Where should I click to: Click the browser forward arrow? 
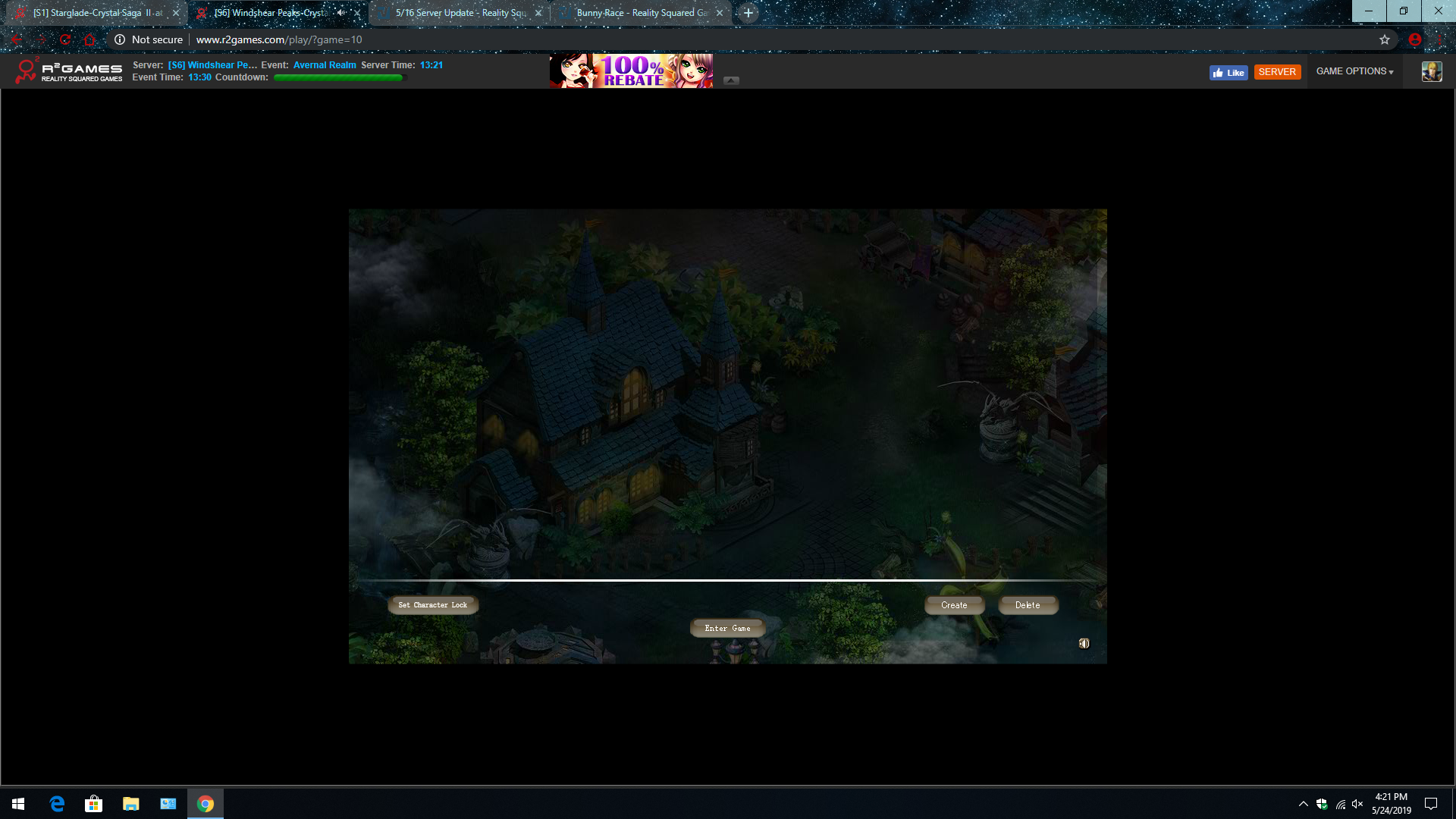tap(41, 39)
